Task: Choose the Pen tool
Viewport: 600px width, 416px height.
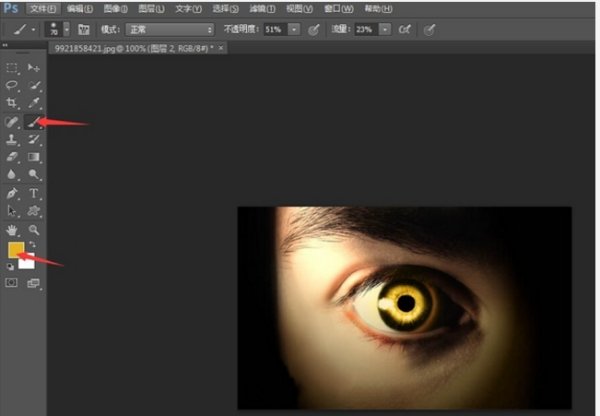Action: point(13,193)
